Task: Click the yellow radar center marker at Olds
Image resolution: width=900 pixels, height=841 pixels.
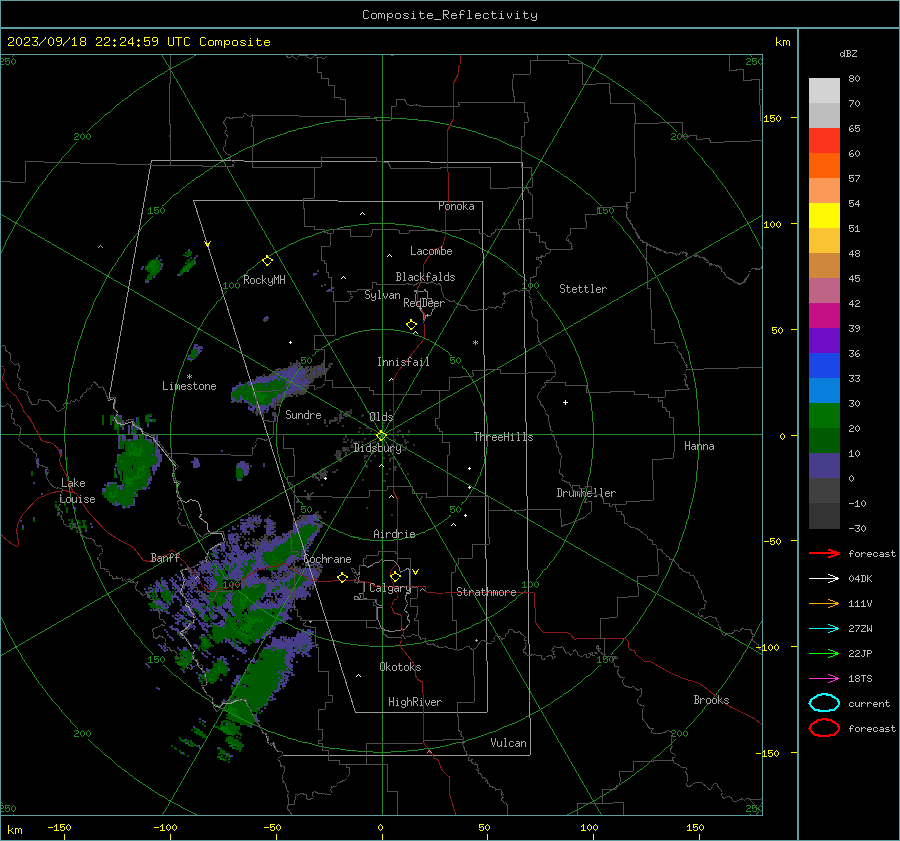Action: [381, 435]
